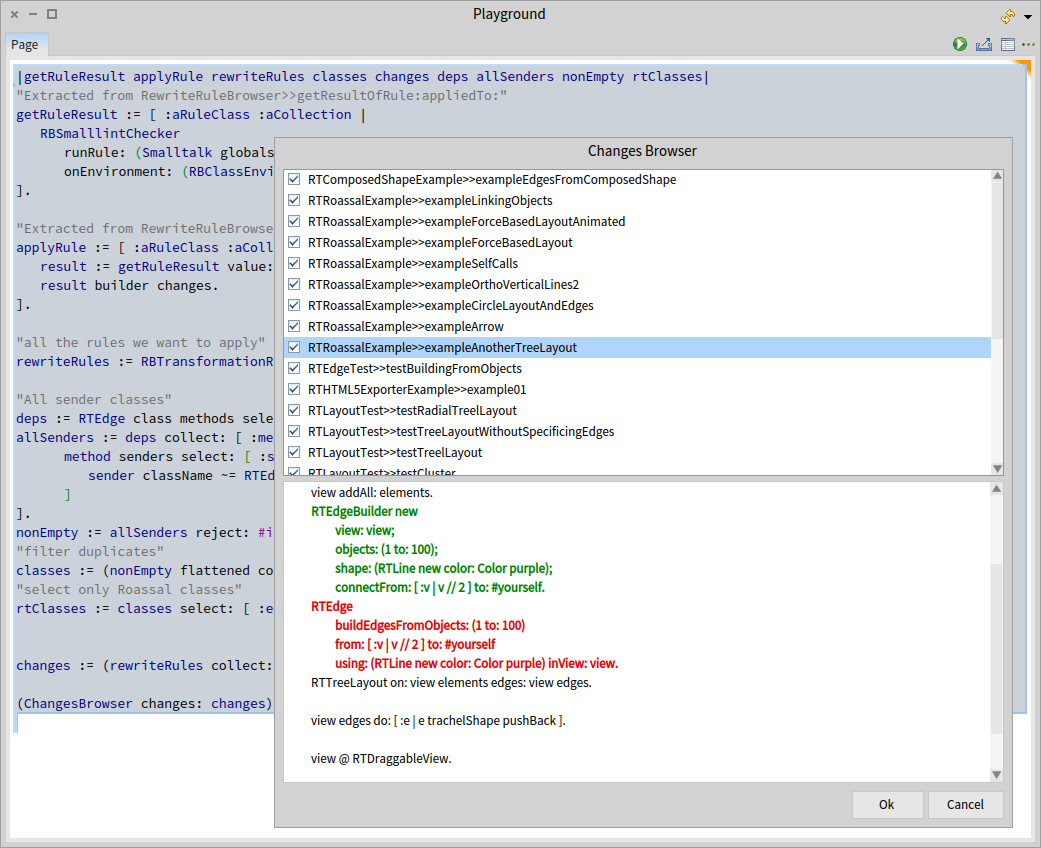The width and height of the screenshot is (1041, 848).
Task: Open the table-style bindings icon in Playground
Action: (x=1007, y=44)
